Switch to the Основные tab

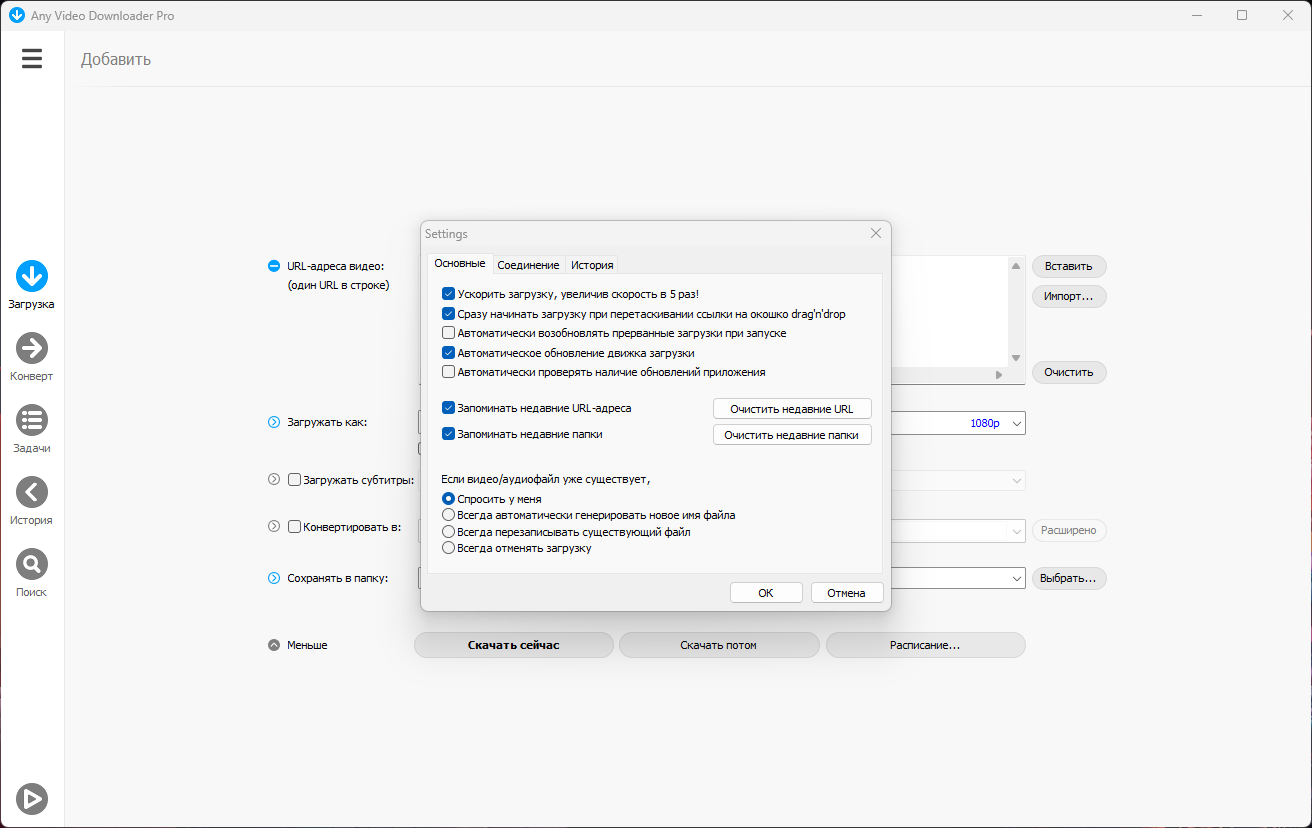tap(460, 264)
